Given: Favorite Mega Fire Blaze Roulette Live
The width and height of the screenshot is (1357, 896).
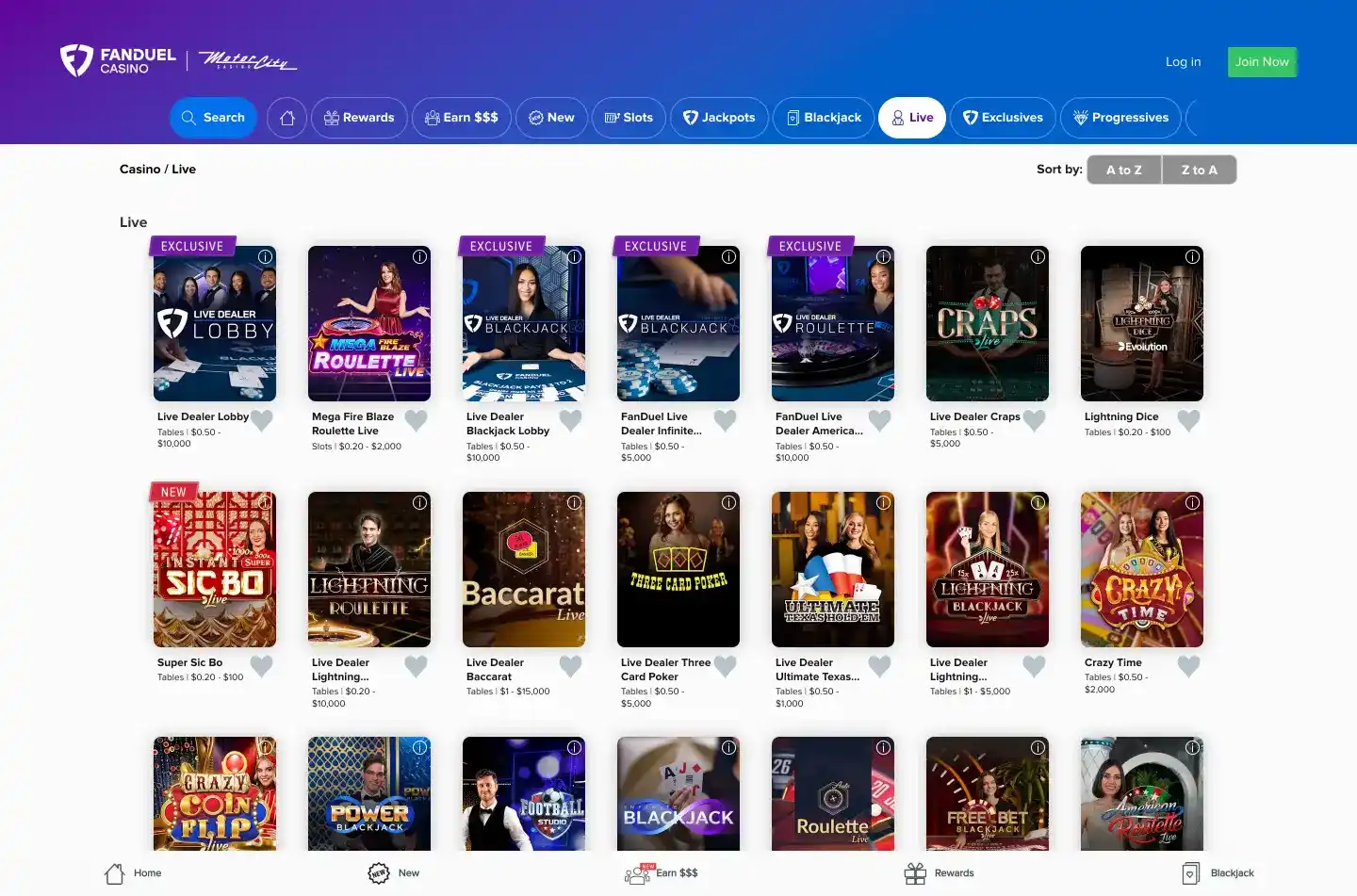Looking at the screenshot, I should (417, 420).
